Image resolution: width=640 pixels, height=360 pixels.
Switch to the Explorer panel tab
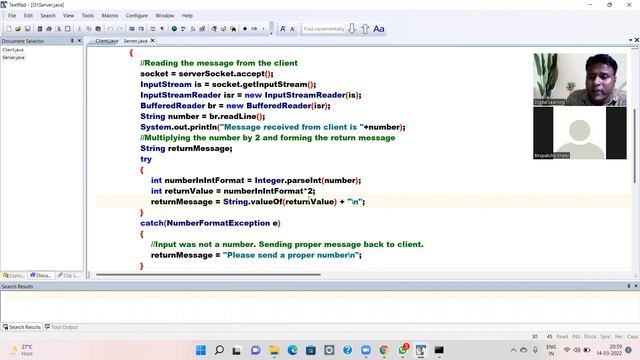pyautogui.click(x=14, y=276)
